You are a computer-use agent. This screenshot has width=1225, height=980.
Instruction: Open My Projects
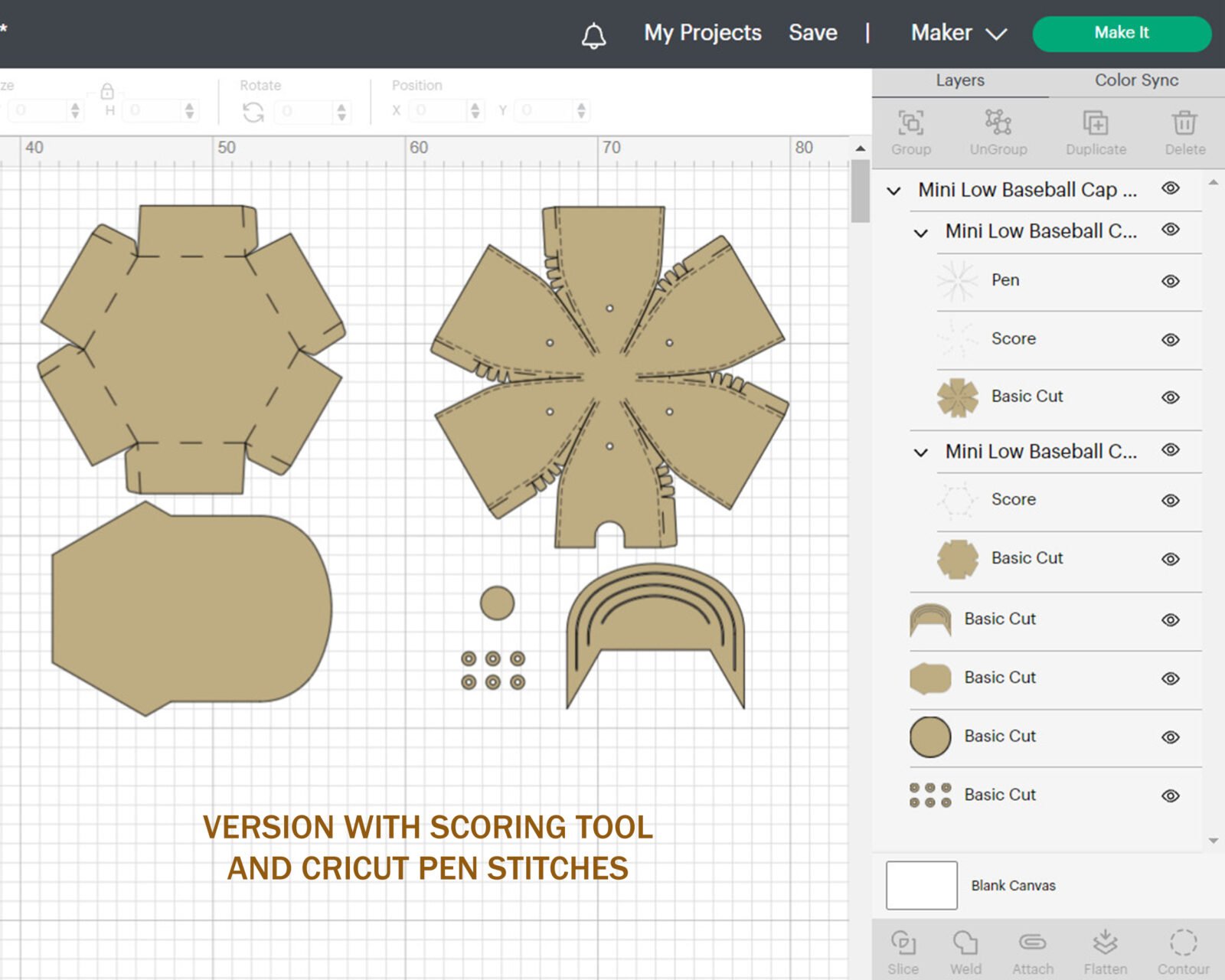coord(703,33)
